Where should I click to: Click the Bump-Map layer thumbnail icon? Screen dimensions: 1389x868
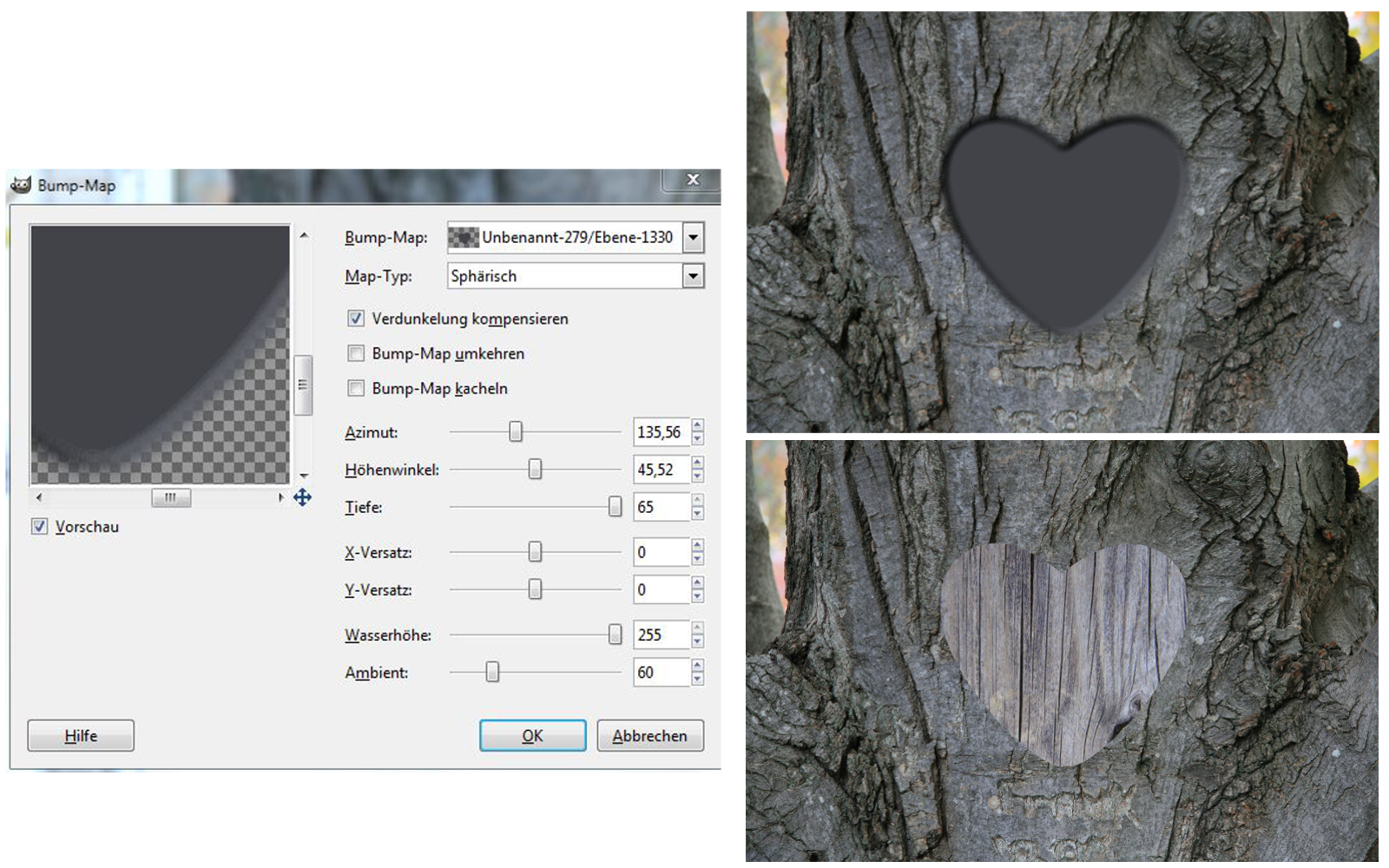click(x=464, y=237)
